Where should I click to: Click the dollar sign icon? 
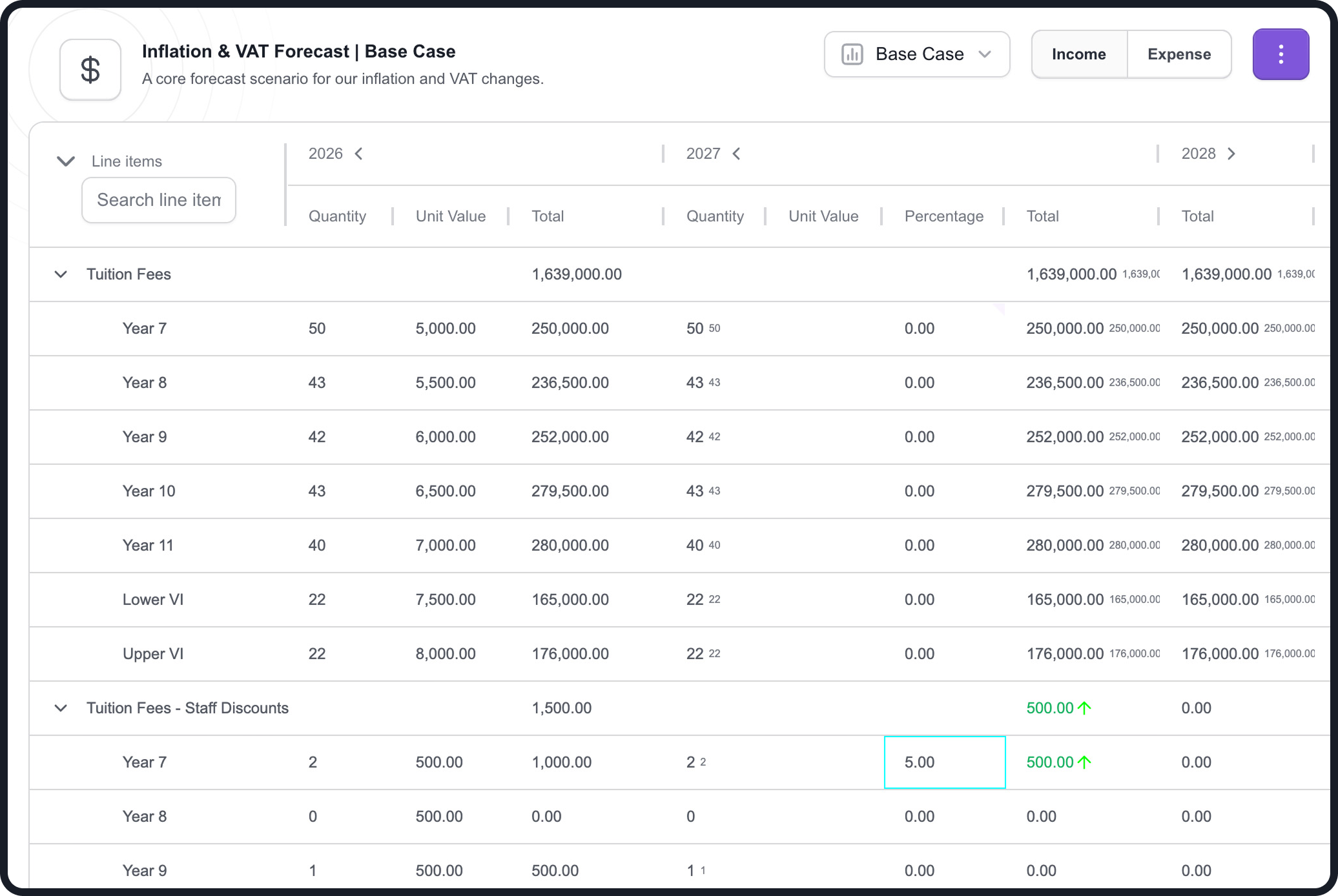coord(90,70)
